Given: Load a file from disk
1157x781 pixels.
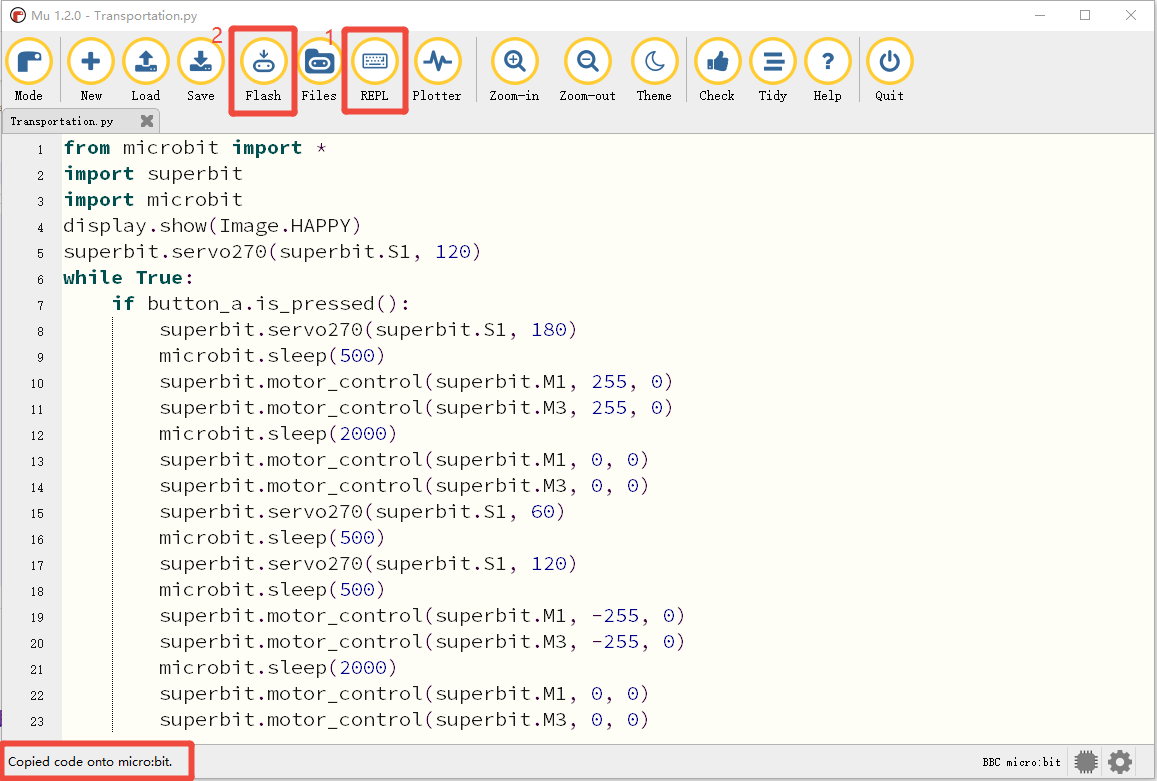Looking at the screenshot, I should (145, 70).
